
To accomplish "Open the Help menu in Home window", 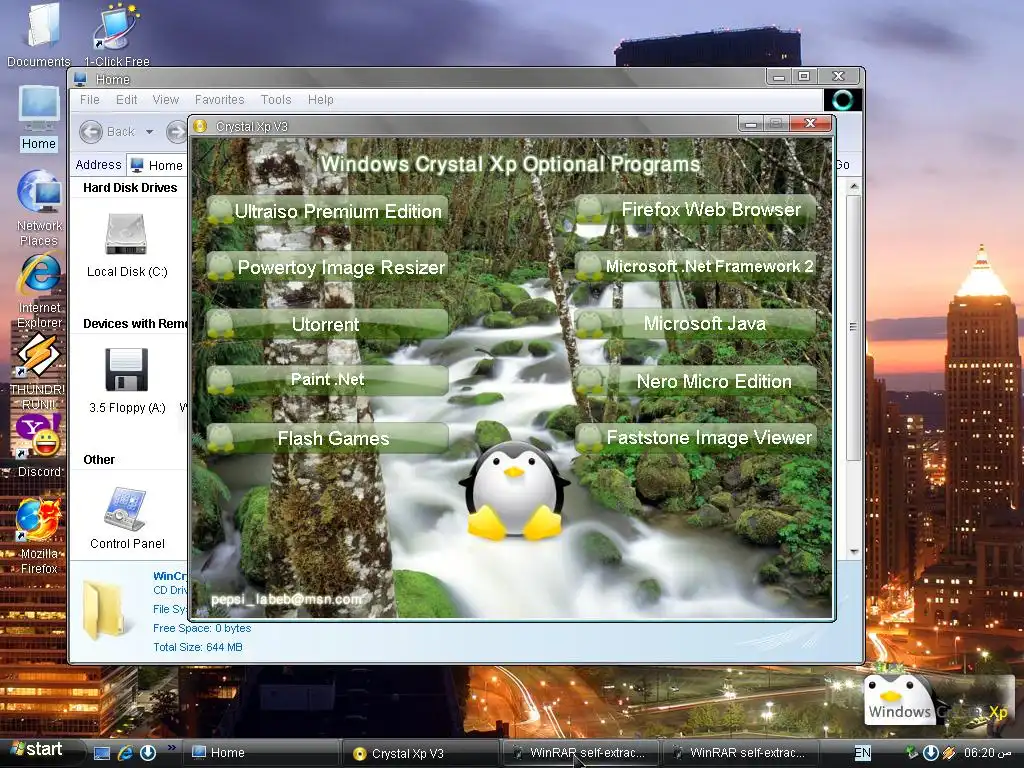I will pos(321,100).
